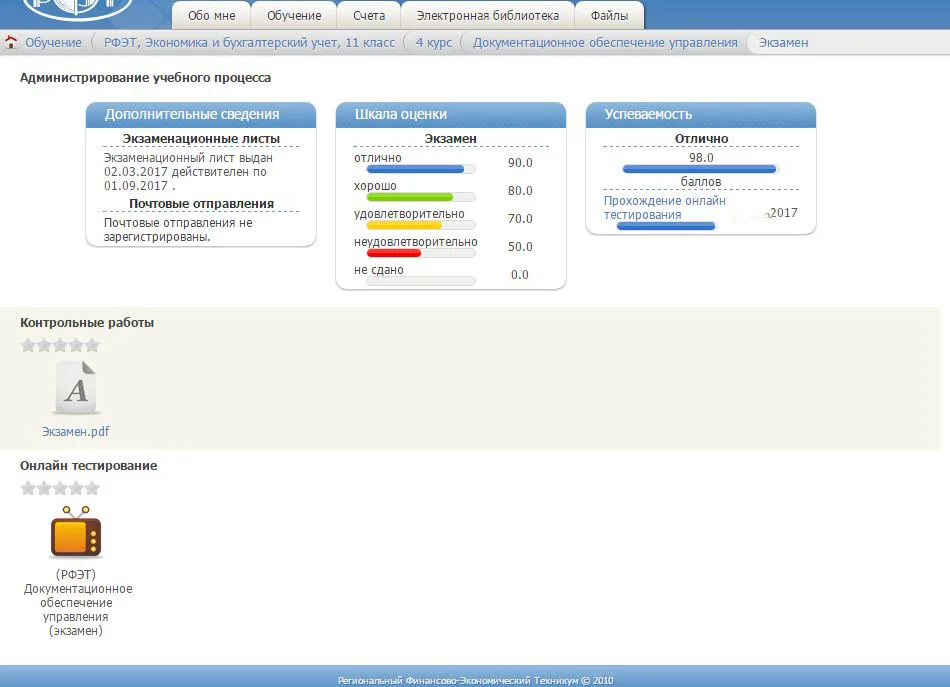Open the Обо мне tab
Screen dimensions: 950x687
coord(211,16)
